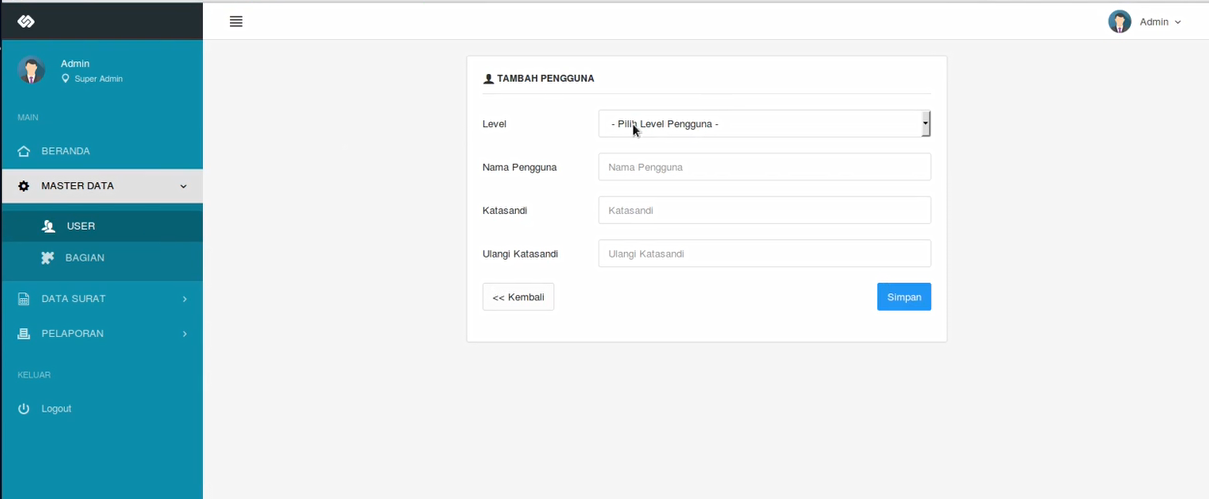The width and height of the screenshot is (1209, 499).
Task: Click the Beranda home icon
Action: coord(24,152)
